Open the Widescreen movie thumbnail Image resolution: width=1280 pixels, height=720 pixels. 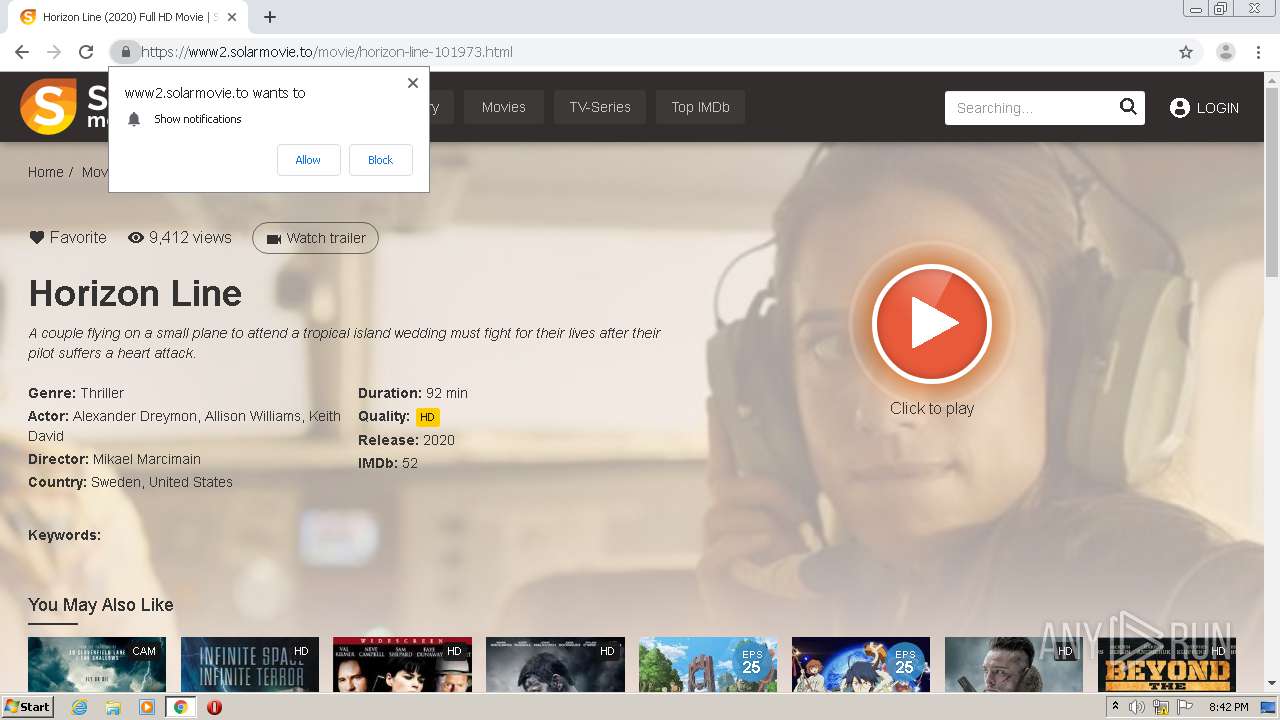tap(402, 664)
